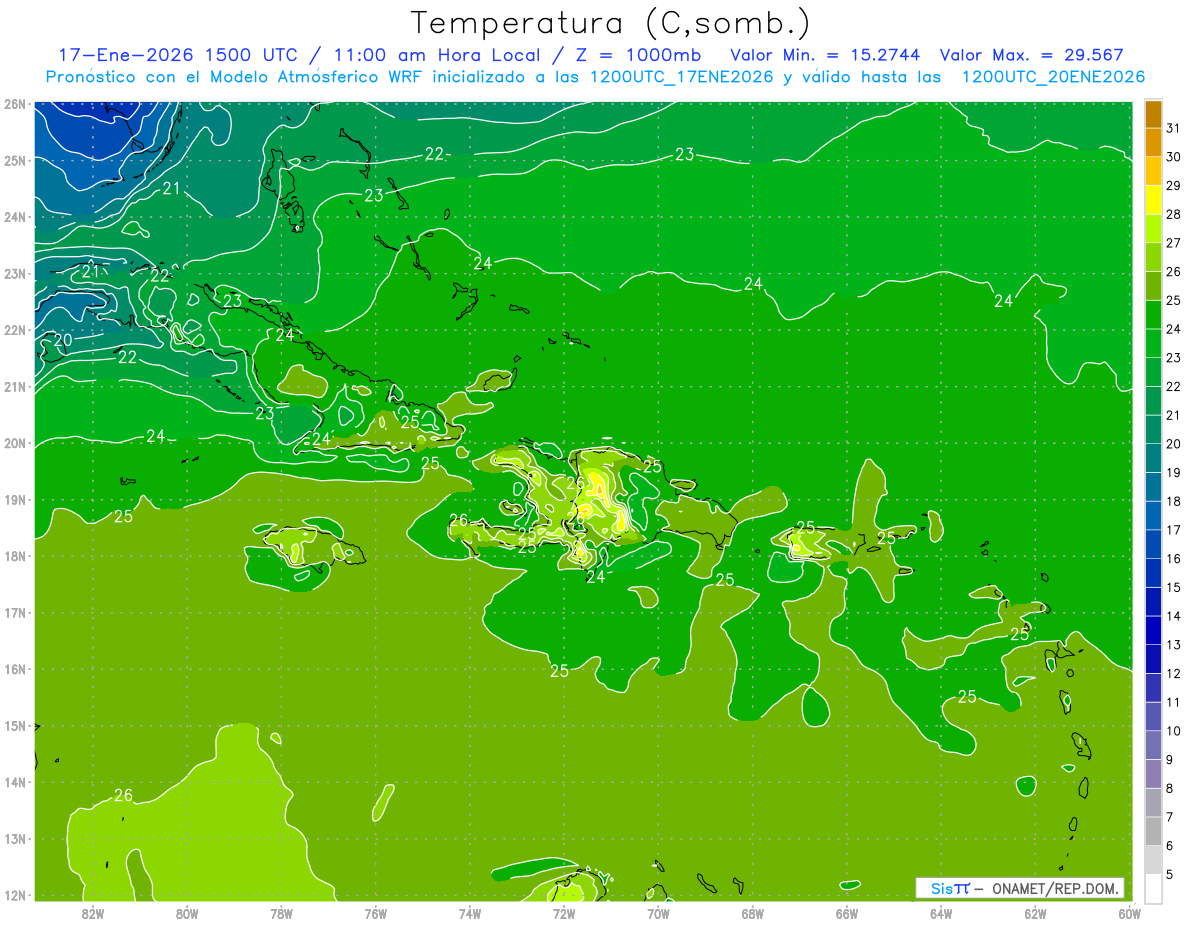Click the '18' value on the color scale
Image resolution: width=1200 pixels, height=927 pixels.
(x=1174, y=501)
